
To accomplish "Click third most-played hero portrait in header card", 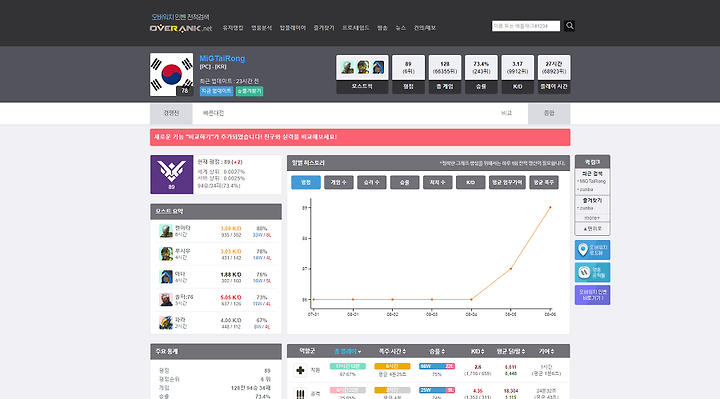I will 378,67.
